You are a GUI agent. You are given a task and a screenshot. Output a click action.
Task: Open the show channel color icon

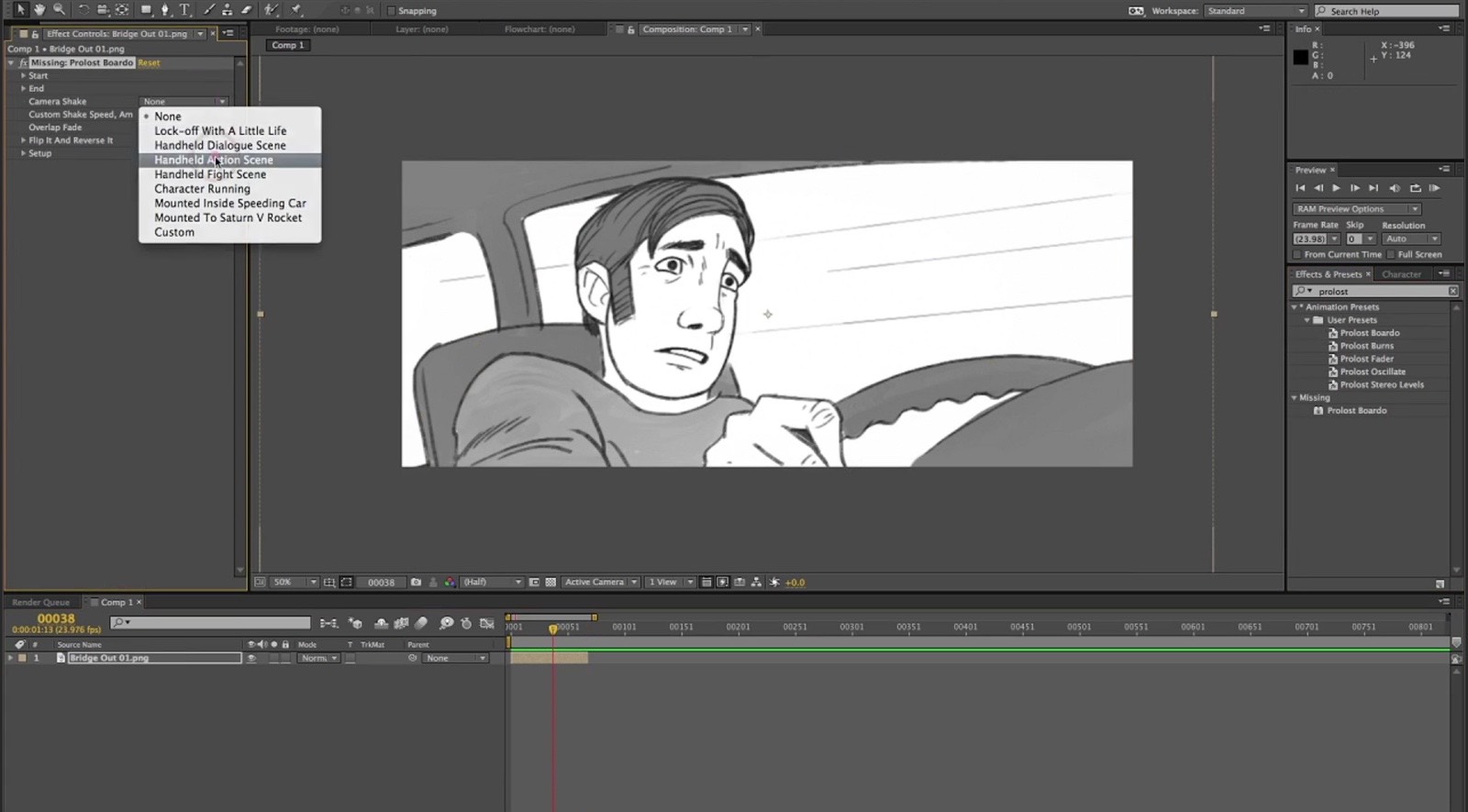[x=450, y=583]
